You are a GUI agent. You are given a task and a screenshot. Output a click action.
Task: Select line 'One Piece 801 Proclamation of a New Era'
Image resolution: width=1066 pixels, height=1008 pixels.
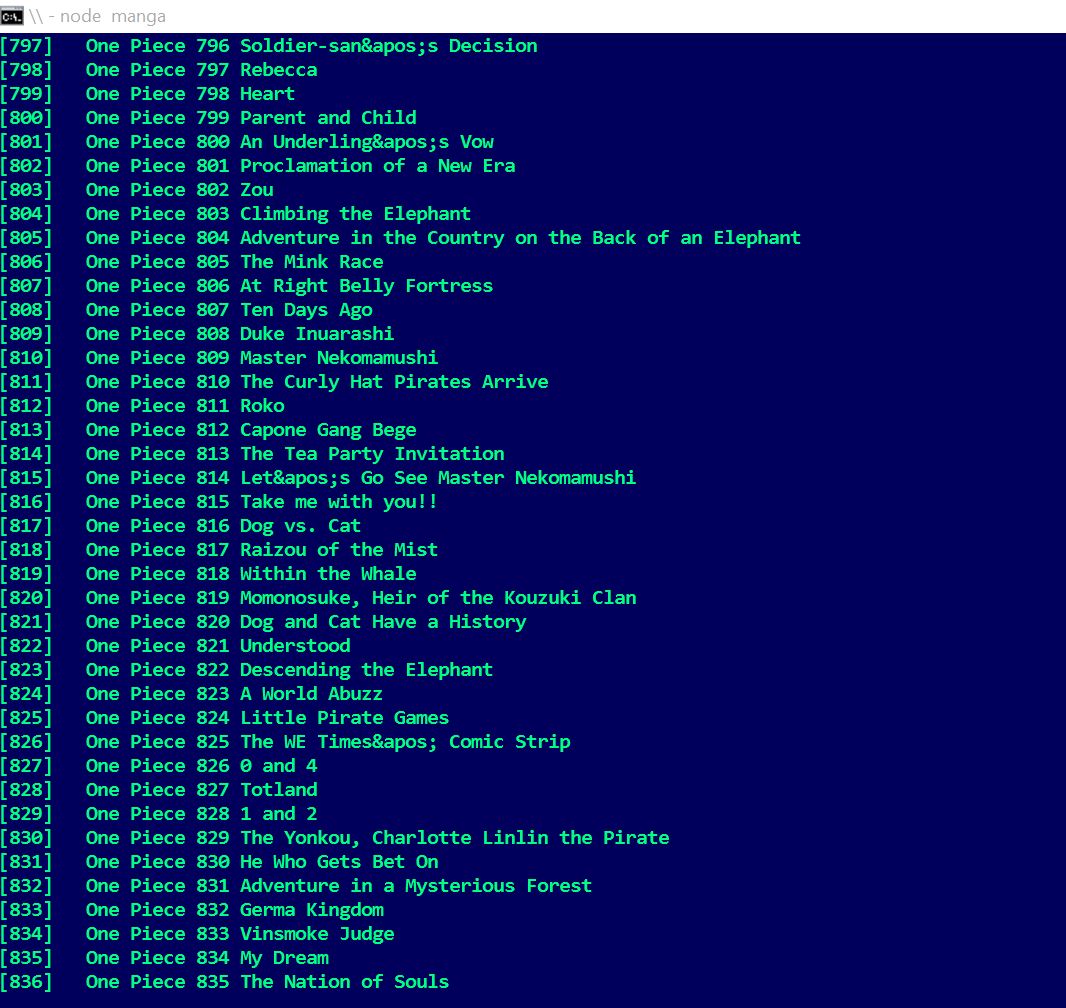(300, 166)
